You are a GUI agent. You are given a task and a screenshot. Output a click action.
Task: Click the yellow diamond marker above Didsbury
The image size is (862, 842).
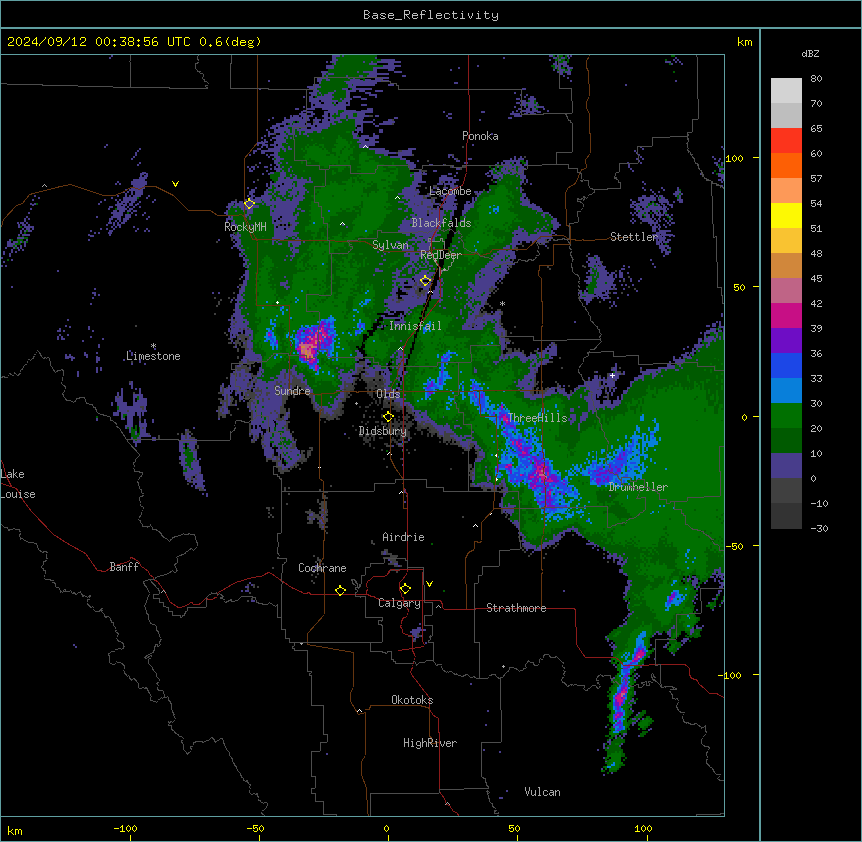click(388, 417)
